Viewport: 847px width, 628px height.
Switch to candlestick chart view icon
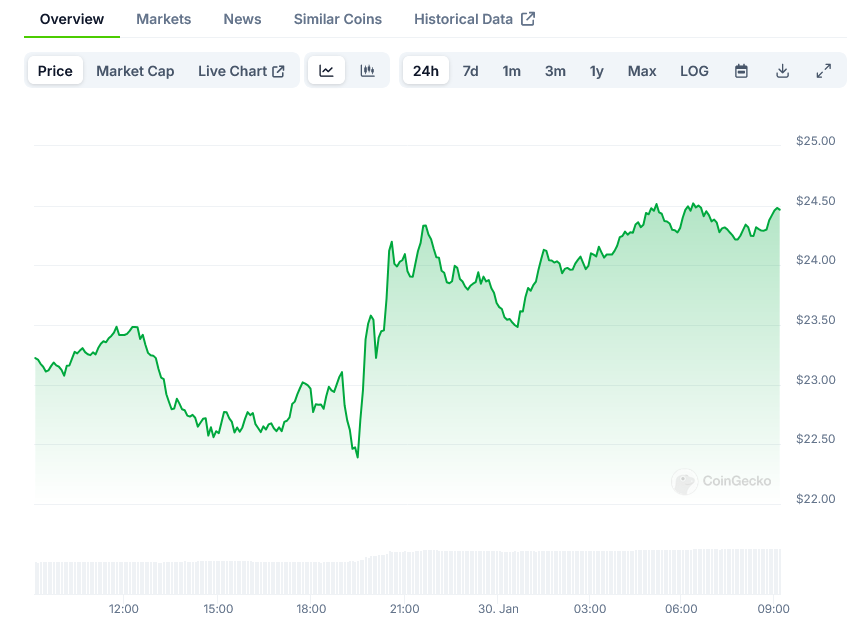pyautogui.click(x=367, y=71)
